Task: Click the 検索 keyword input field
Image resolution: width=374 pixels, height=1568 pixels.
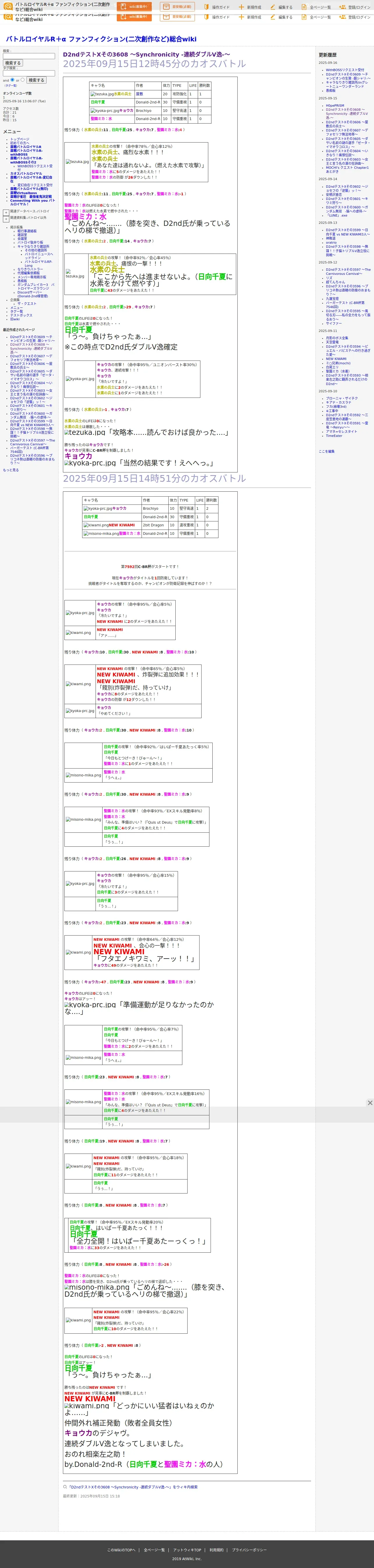Action: (x=29, y=56)
